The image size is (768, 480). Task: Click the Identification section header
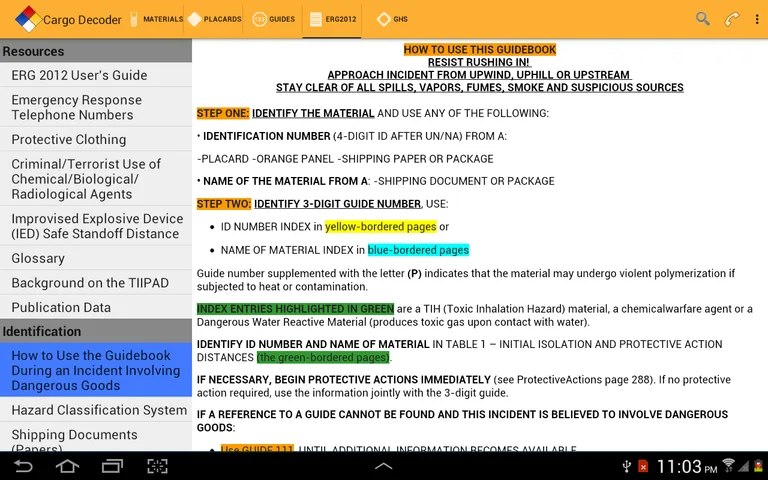click(96, 331)
